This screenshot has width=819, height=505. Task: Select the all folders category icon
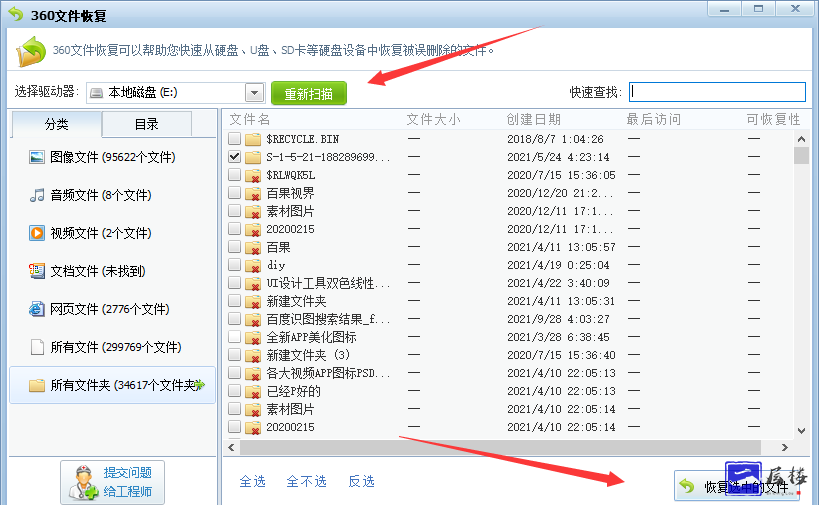37,385
